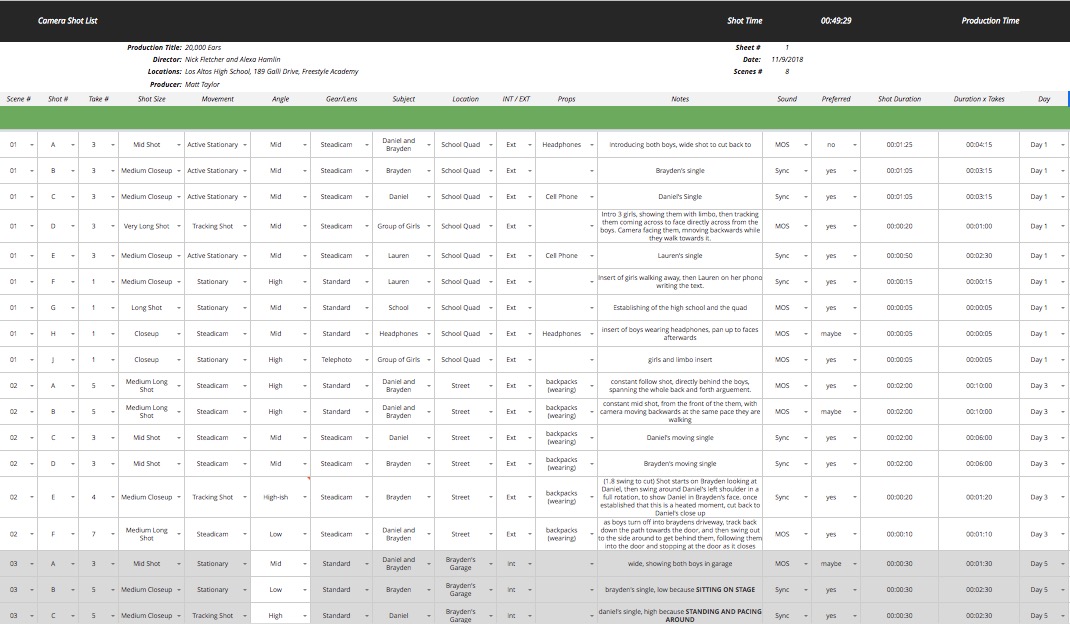Open Angle dropdown reading High-ish

tap(304, 497)
